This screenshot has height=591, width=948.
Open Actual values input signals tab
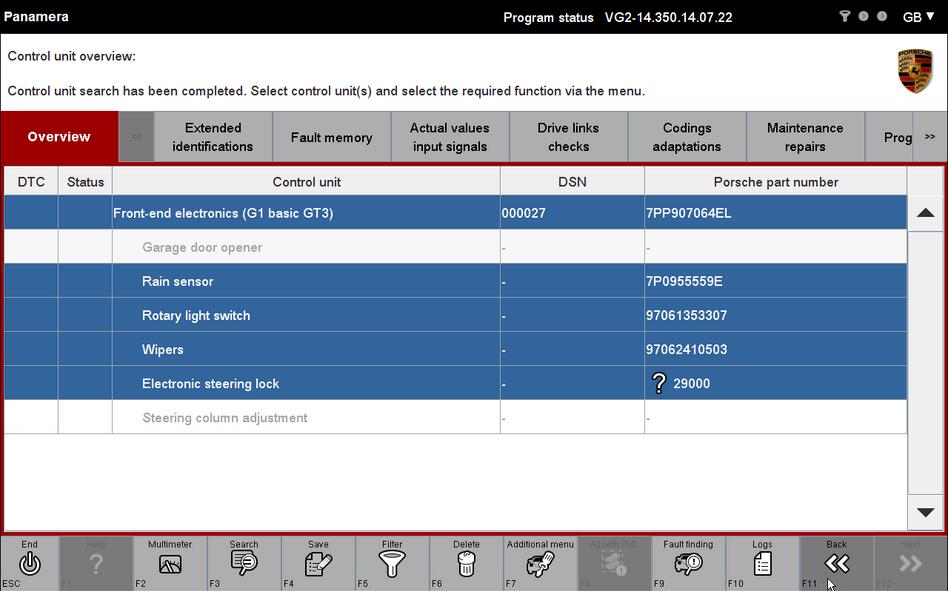click(450, 137)
